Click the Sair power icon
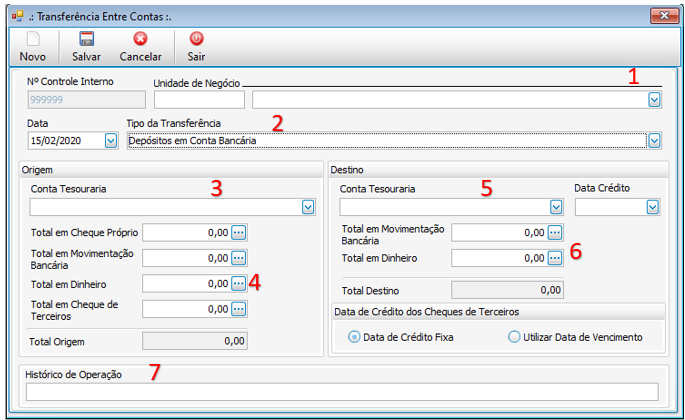This screenshot has height=420, width=685. (196, 39)
